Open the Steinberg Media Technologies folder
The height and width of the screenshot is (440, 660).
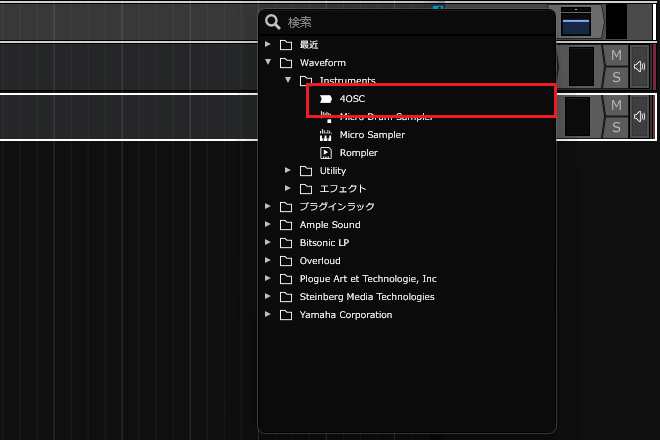(x=366, y=297)
